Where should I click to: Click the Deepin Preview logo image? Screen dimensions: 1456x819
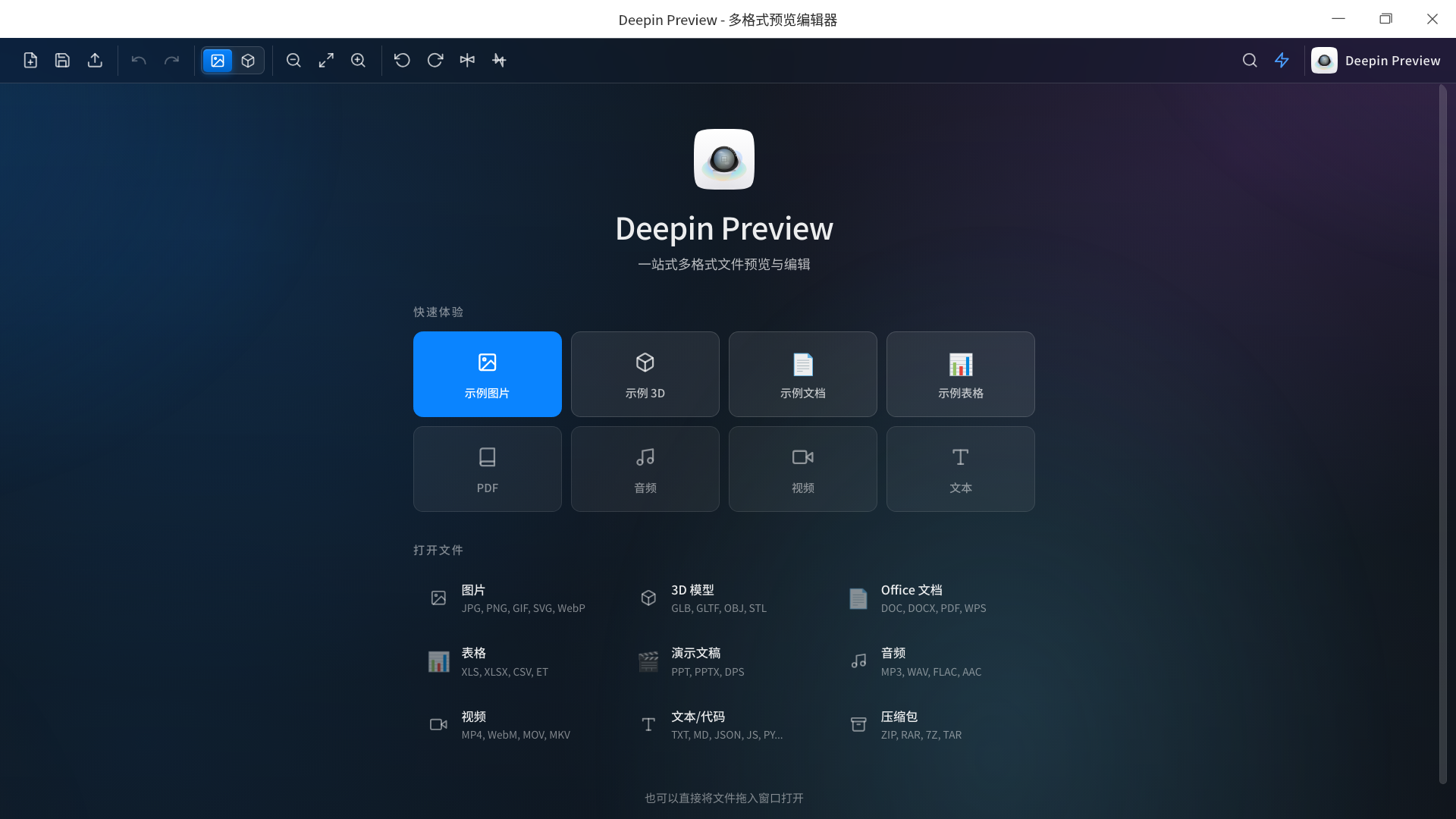(x=724, y=159)
